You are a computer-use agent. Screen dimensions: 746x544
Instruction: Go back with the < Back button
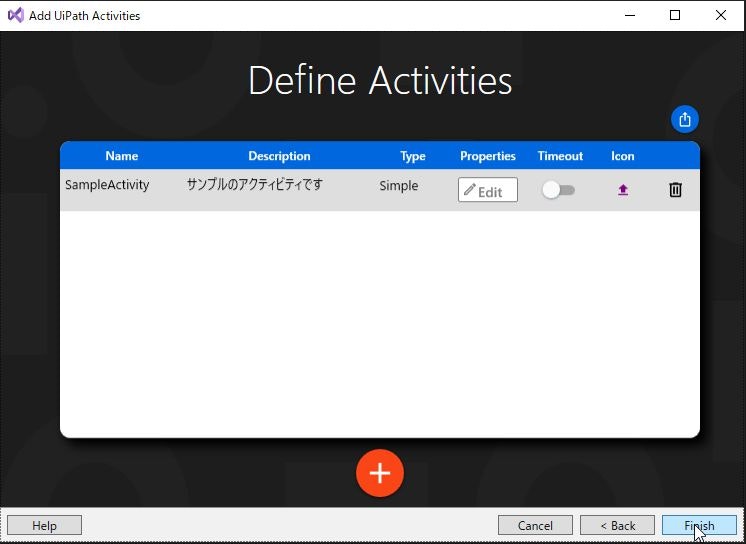click(x=617, y=525)
